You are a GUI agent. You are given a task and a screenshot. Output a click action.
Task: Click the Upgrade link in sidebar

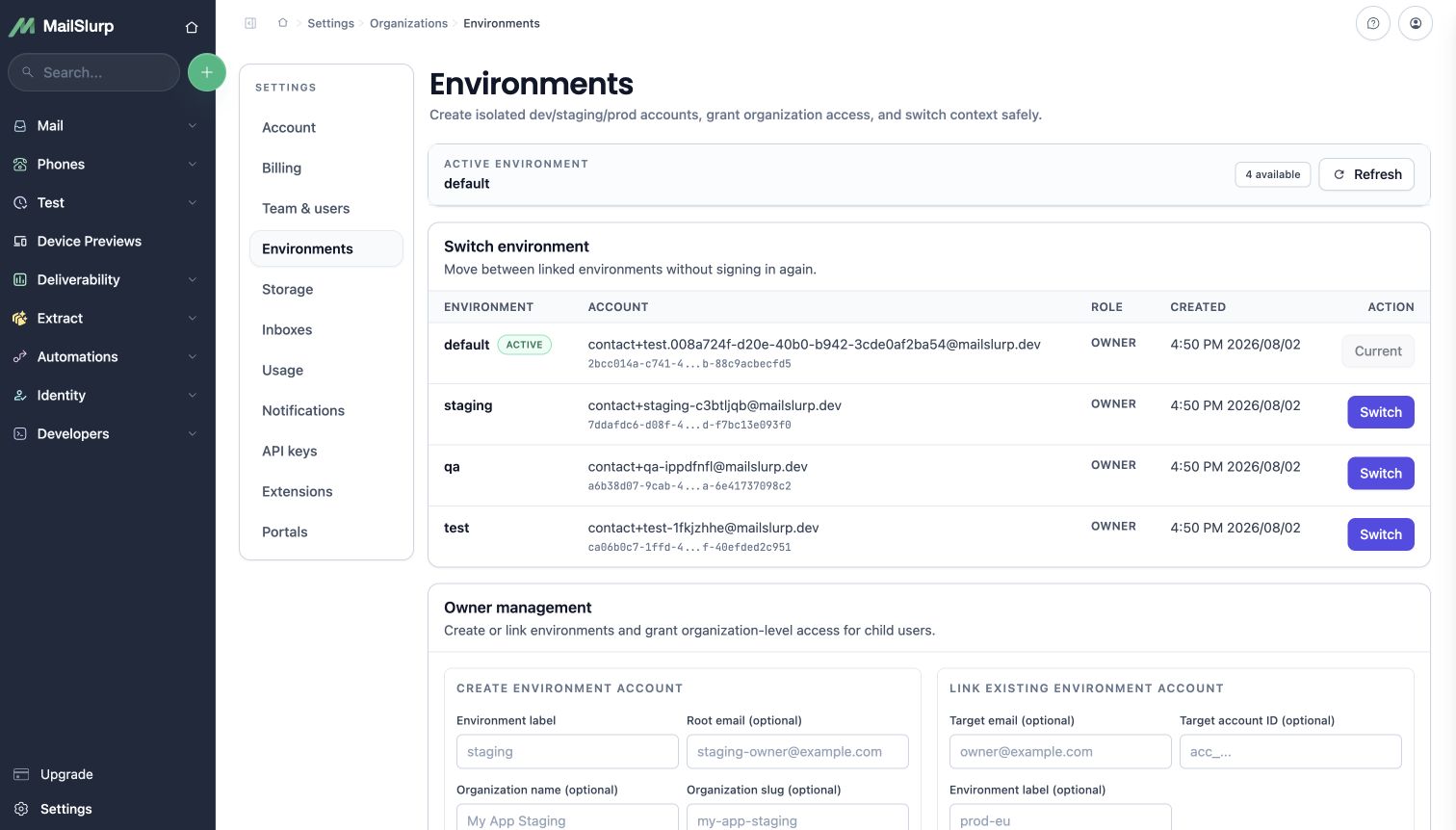click(x=66, y=774)
